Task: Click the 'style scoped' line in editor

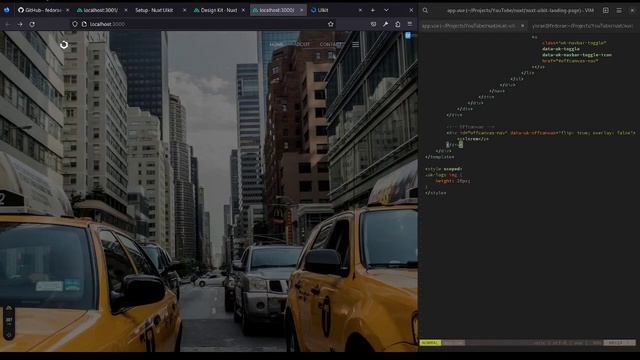Action: pyautogui.click(x=444, y=169)
